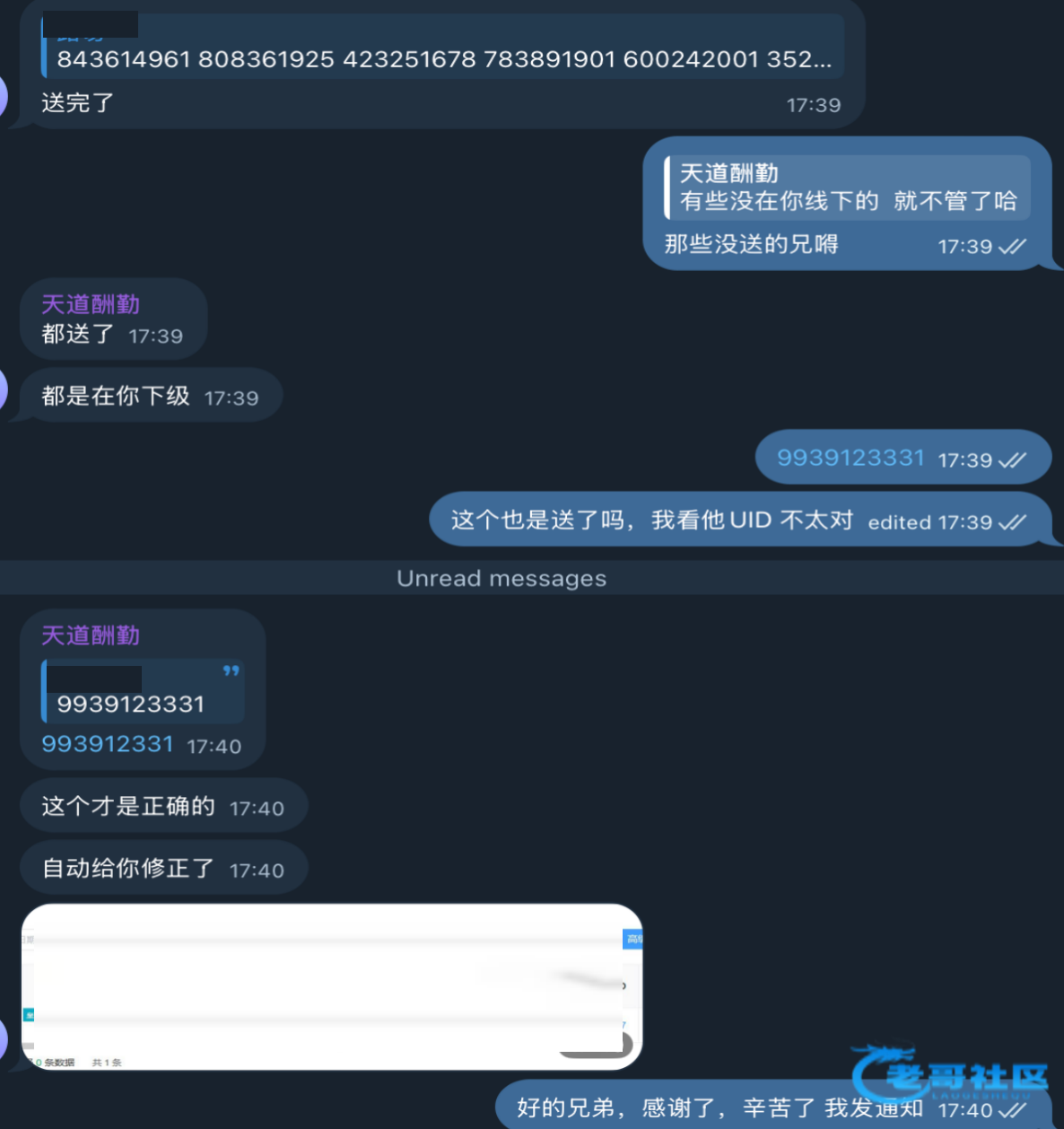Image resolution: width=1064 pixels, height=1129 pixels.
Task: Click the quote marks icon in quoted 9939123331 block
Action: pos(231,670)
